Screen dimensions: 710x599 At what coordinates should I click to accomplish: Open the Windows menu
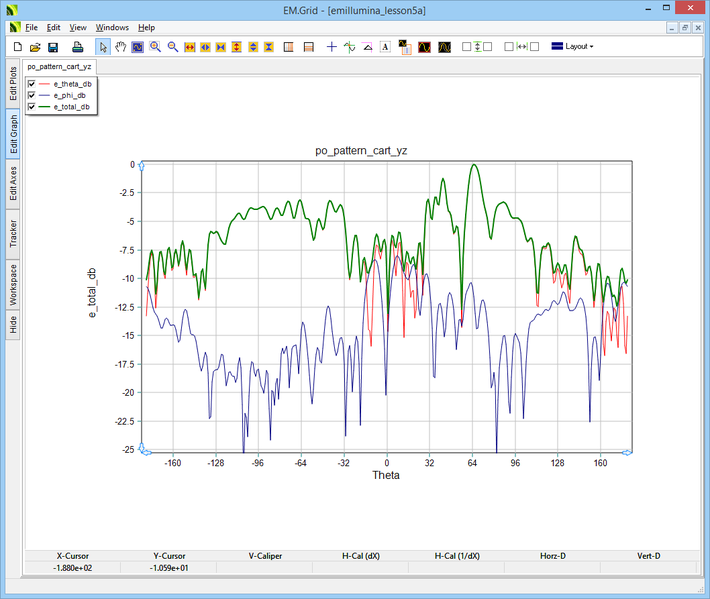pos(112,27)
